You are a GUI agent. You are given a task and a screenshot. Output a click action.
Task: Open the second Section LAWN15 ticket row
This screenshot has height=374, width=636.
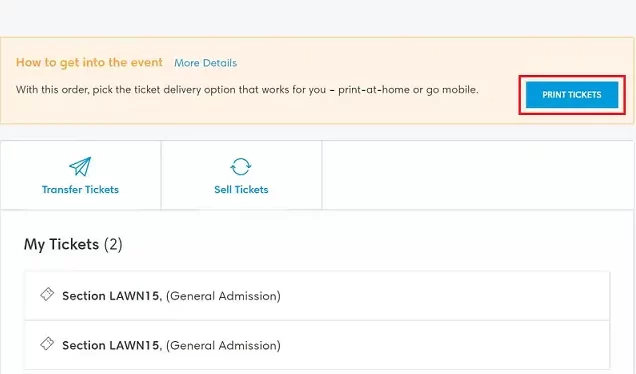(317, 345)
